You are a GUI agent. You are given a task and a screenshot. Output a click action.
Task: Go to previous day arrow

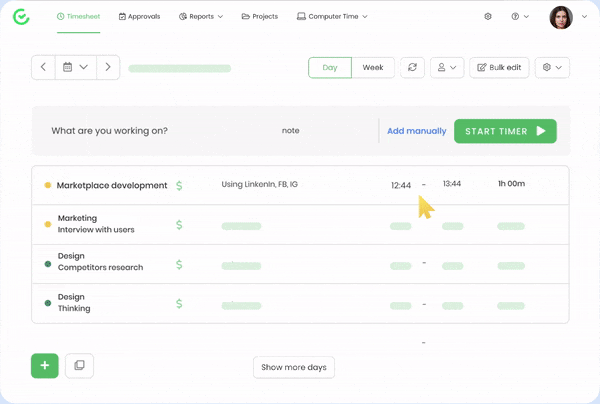(43, 67)
